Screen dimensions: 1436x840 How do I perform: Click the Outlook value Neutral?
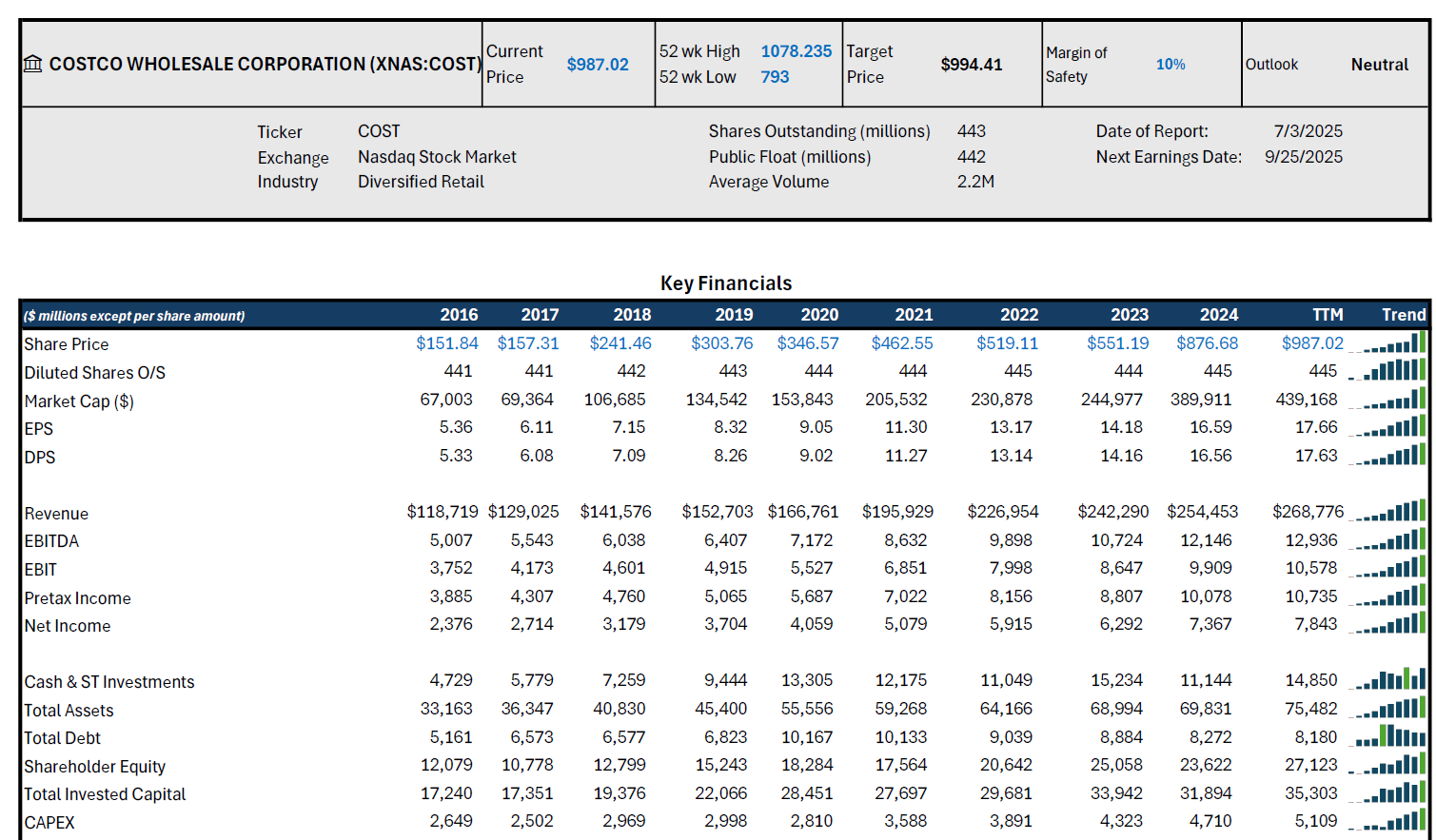(x=1380, y=65)
